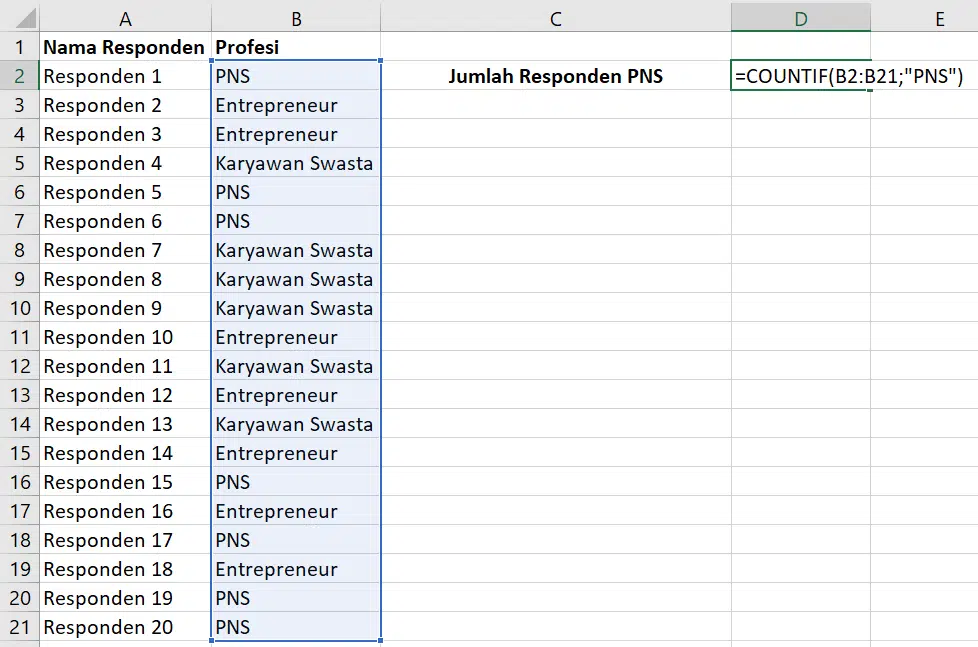Viewport: 978px width, 647px height.
Task: Select PNS cell in row 16
Action: click(x=296, y=482)
